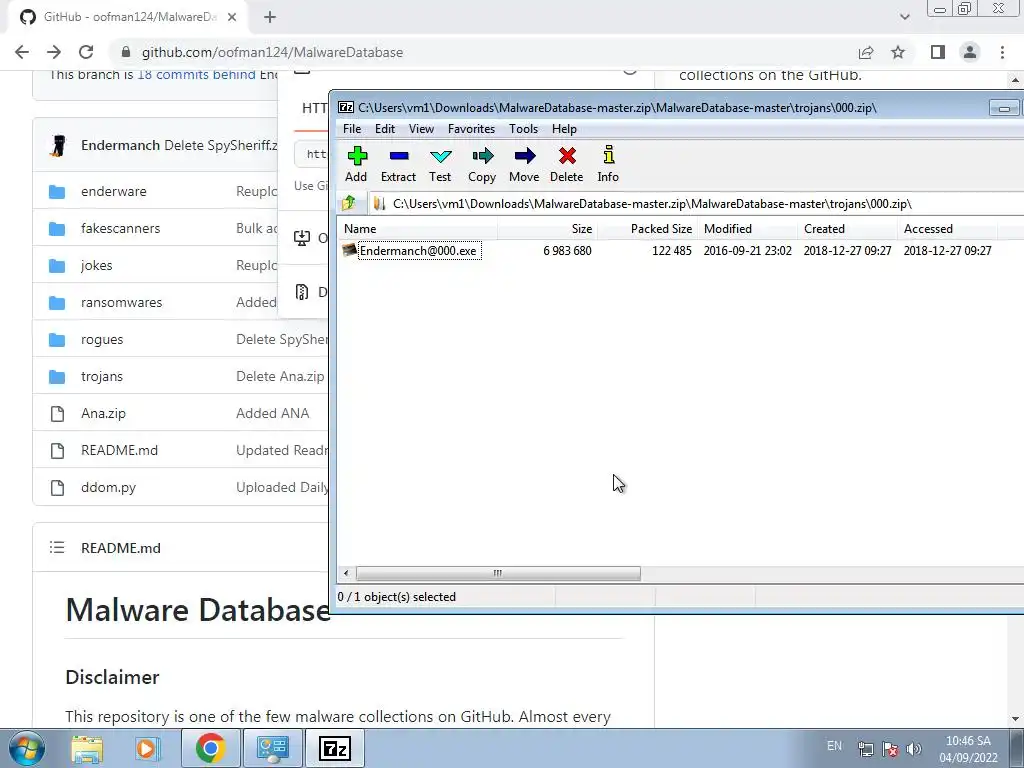Sort by Packed Size column
This screenshot has height=768, width=1024.
tap(647, 229)
